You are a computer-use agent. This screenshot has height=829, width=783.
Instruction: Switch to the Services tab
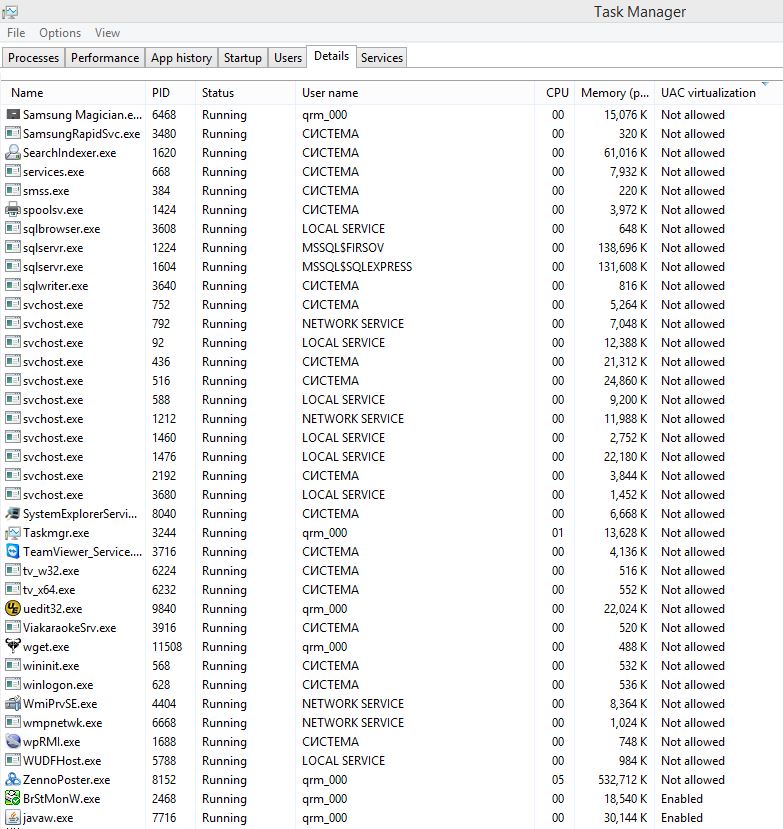(382, 58)
